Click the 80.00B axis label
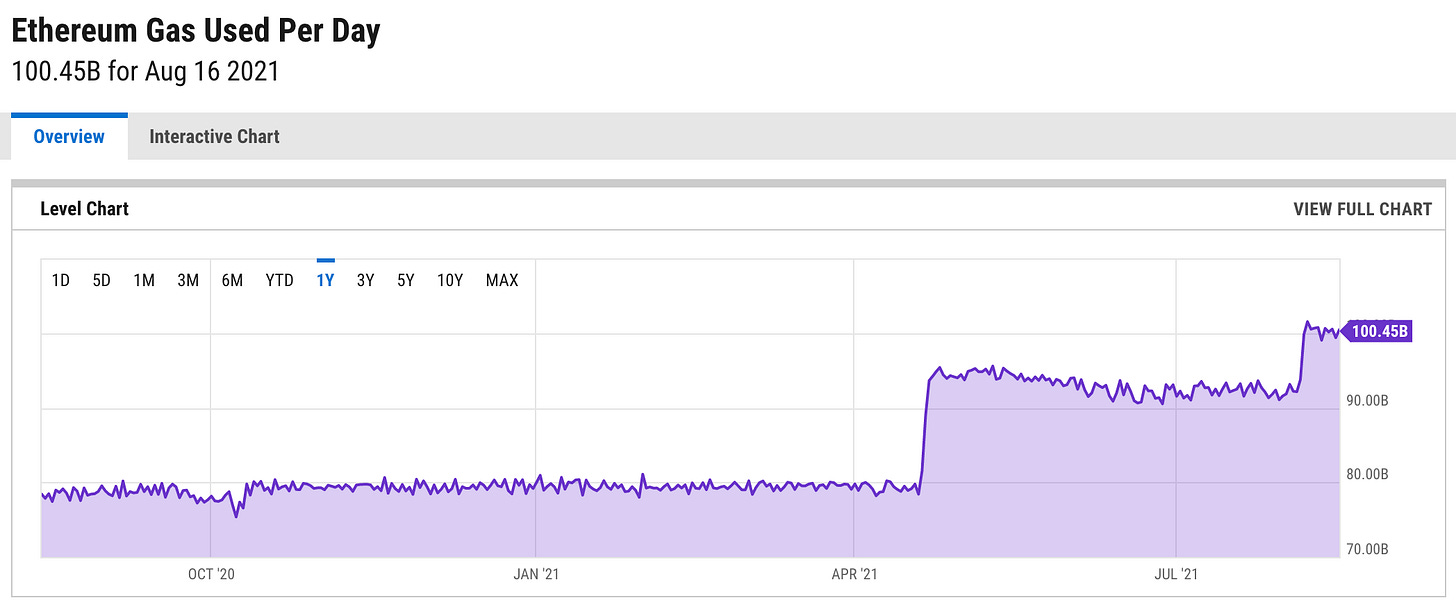 (x=1367, y=474)
